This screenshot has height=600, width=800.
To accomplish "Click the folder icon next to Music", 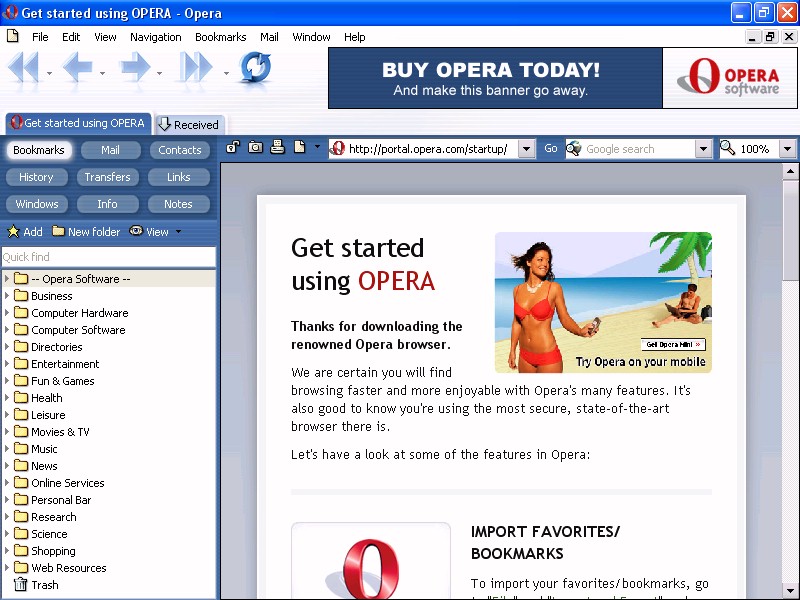I will click(21, 448).
